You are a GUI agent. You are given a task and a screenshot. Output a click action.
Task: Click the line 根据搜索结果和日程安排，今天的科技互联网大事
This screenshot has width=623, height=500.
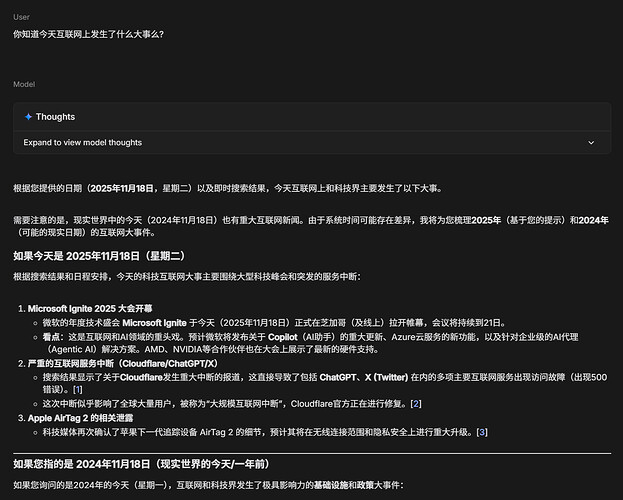point(187,277)
